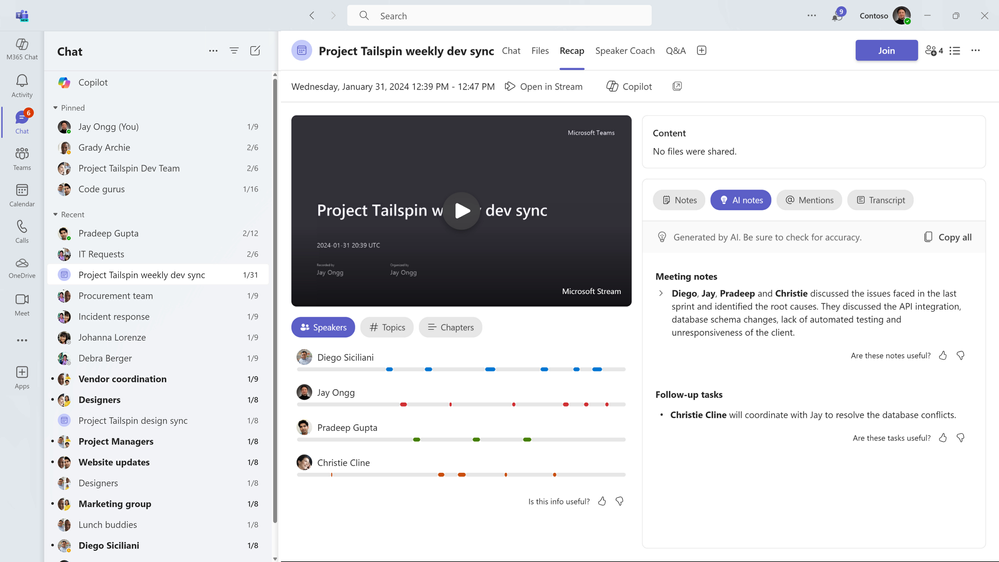Screen dimensions: 999x562
Task: Open the Speaker Coach tab
Action: click(x=625, y=50)
